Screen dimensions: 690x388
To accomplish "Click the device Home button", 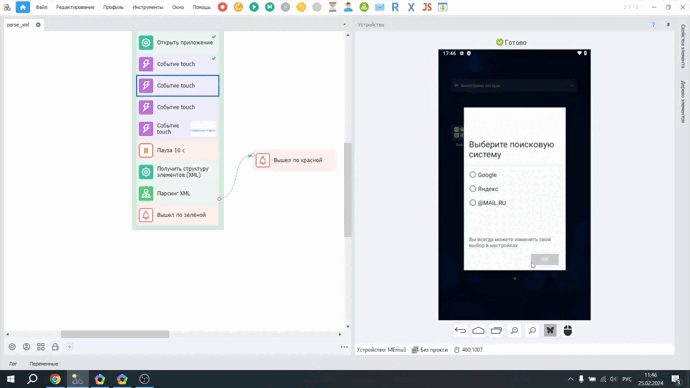I will pyautogui.click(x=478, y=330).
